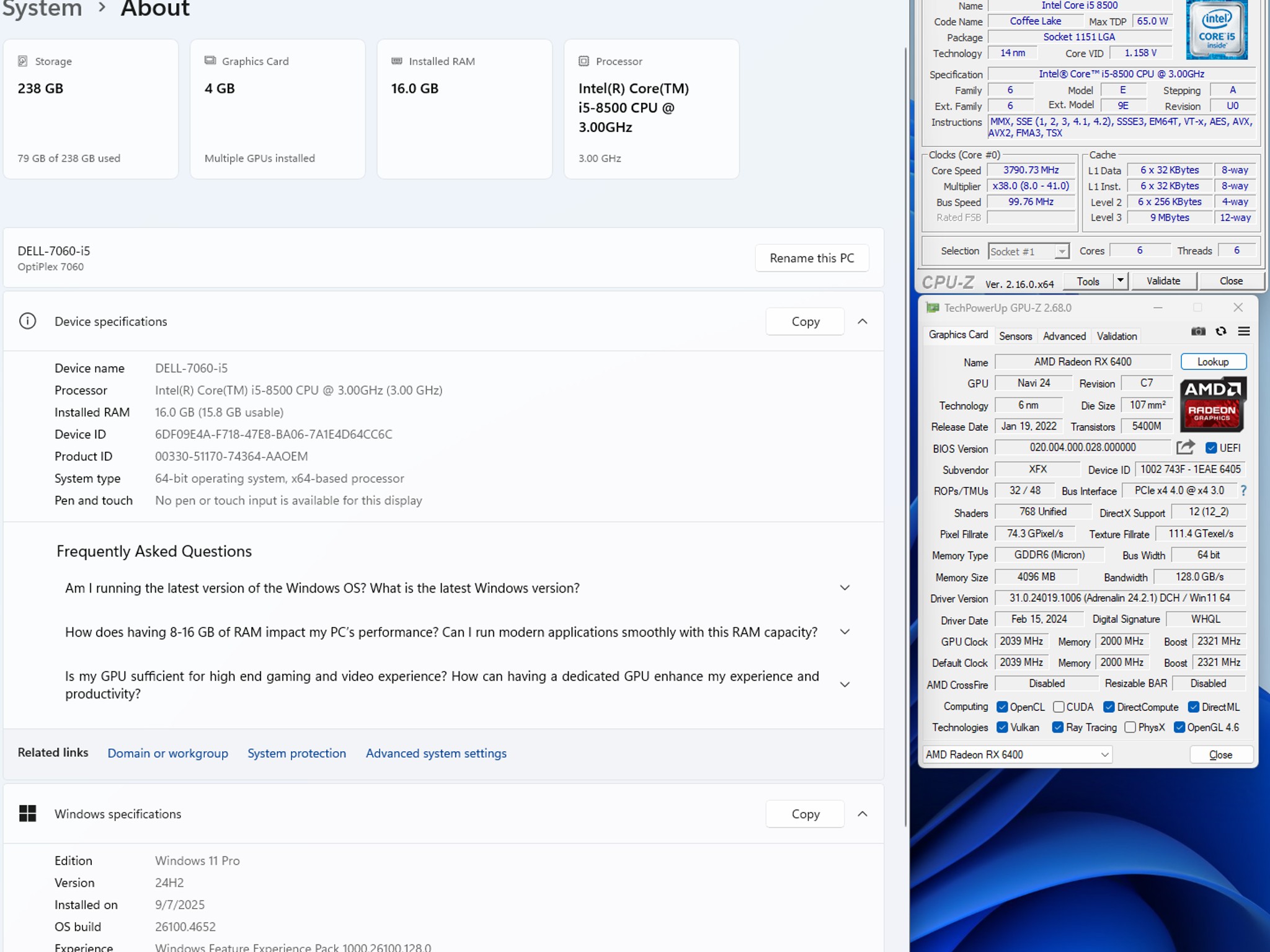Click the BIOS version share/export icon
The image size is (1270, 952).
1185,447
